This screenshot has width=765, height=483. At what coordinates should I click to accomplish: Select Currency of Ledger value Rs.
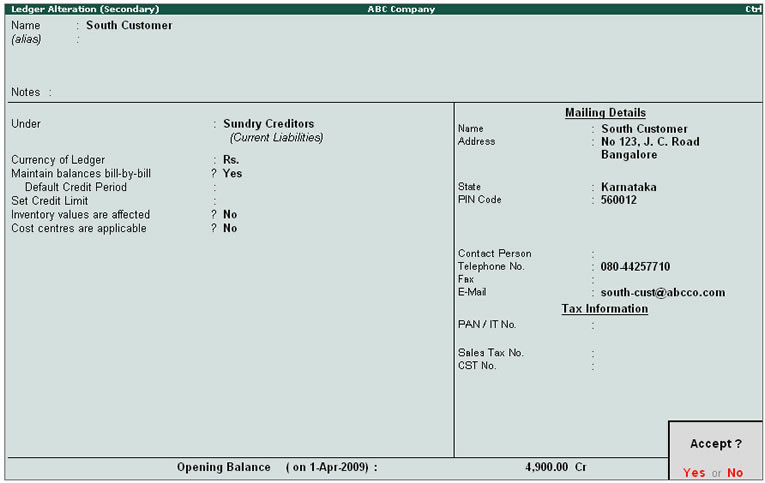[x=231, y=160]
